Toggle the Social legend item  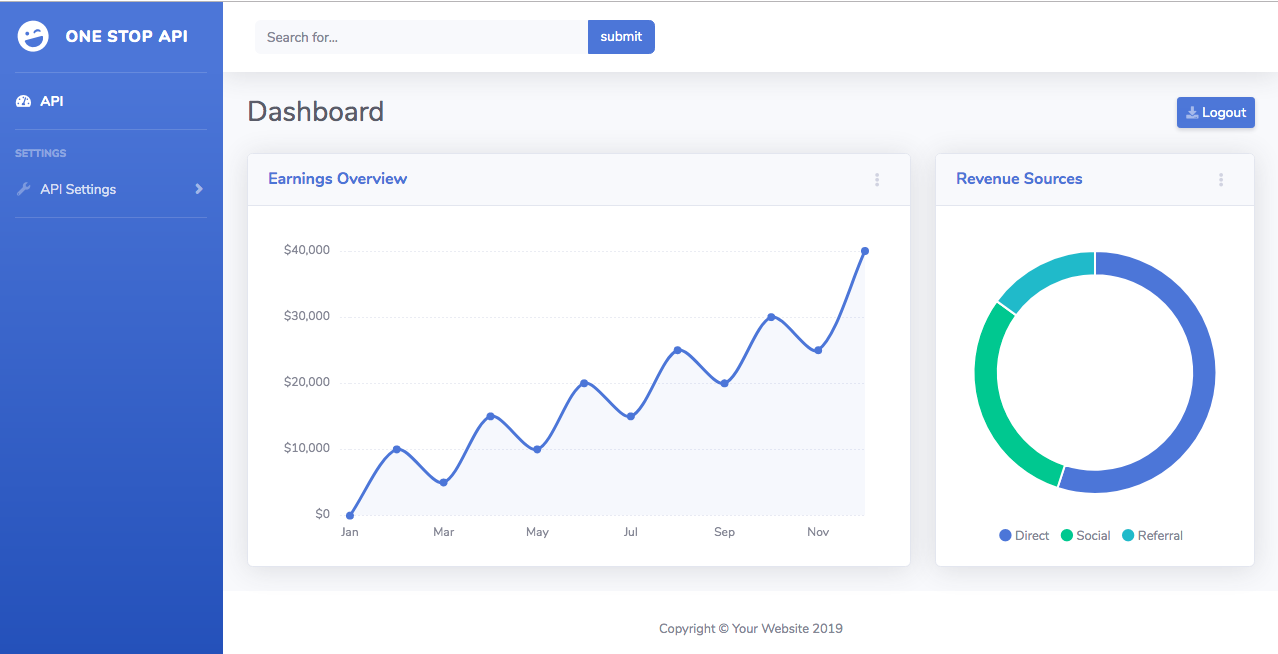1085,535
